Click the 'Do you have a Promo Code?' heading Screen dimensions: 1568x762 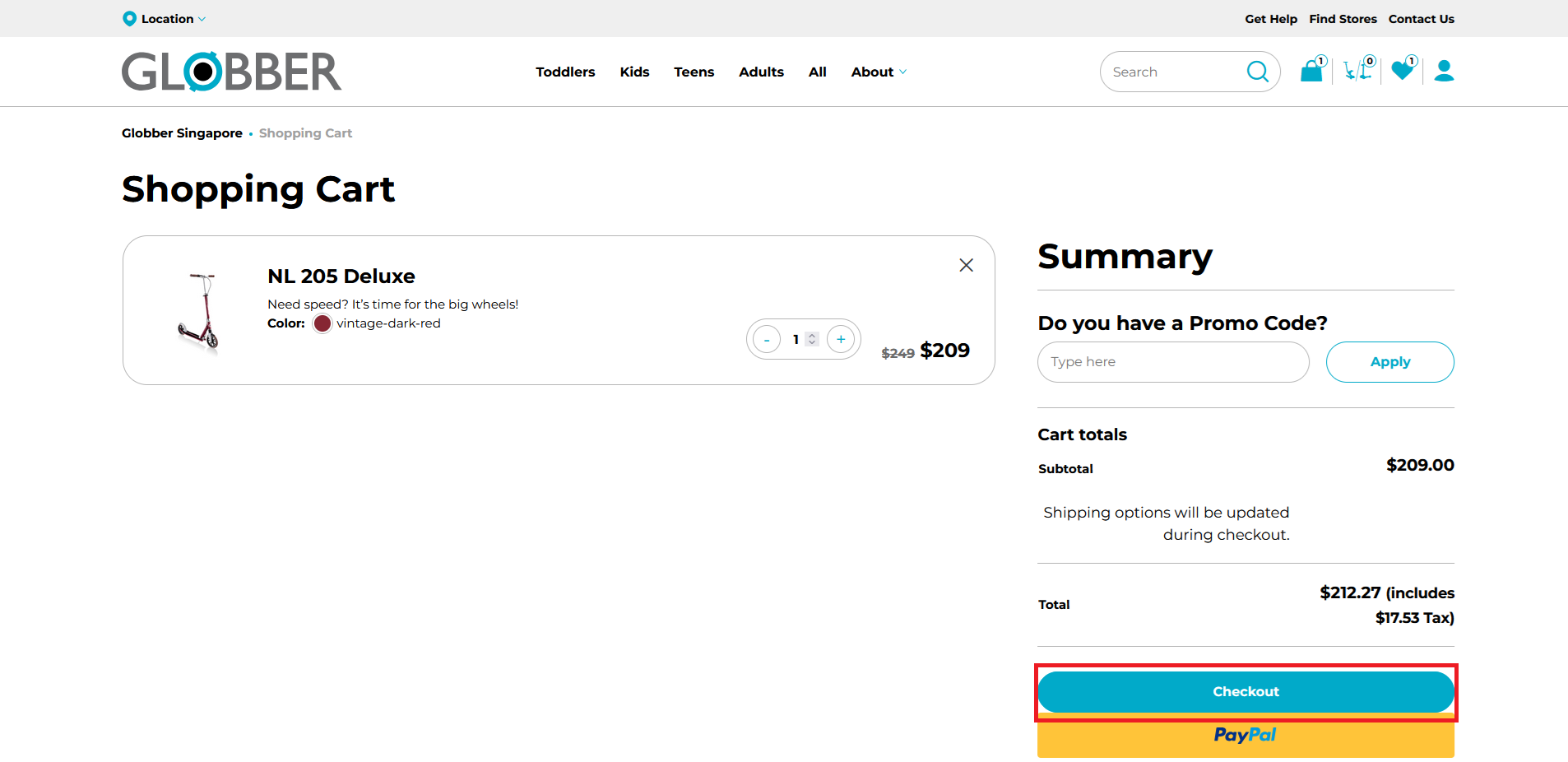(1182, 323)
